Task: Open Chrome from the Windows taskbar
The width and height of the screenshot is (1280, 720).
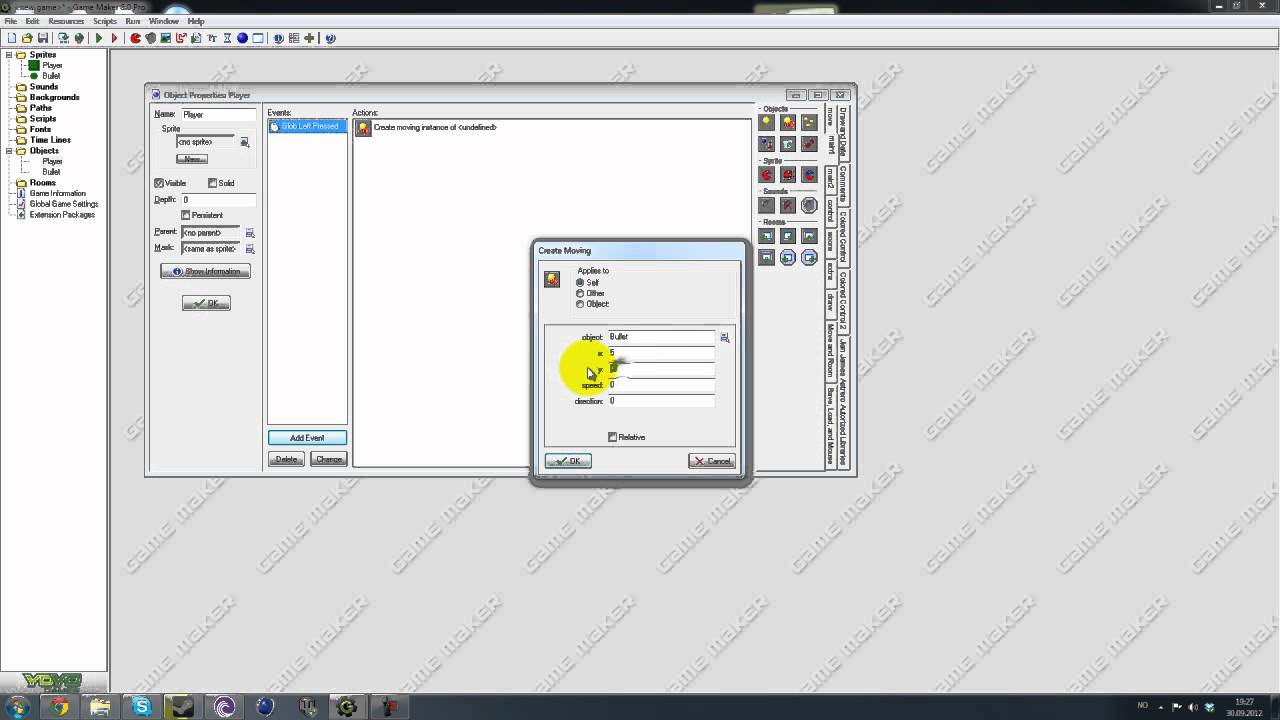Action: (x=60, y=707)
